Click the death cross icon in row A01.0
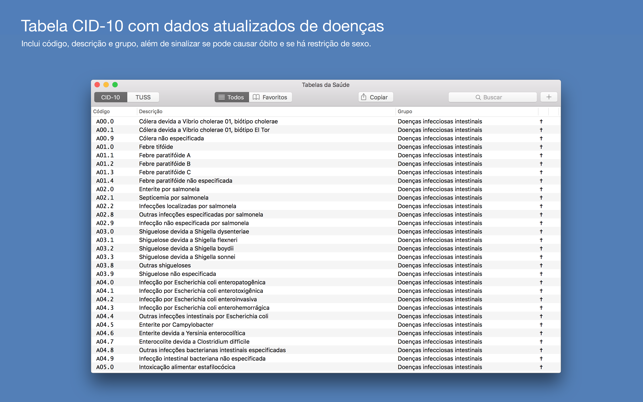The image size is (643, 402). click(541, 147)
